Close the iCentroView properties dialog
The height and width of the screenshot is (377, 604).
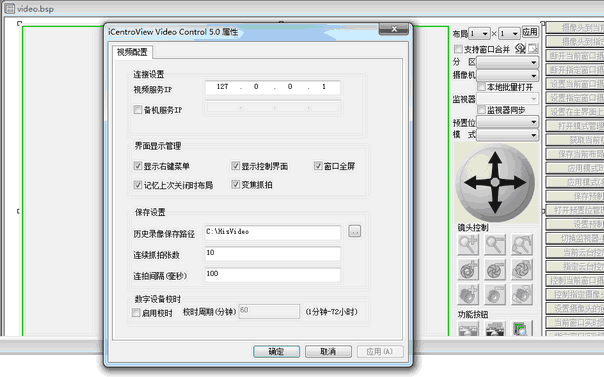pyautogui.click(x=394, y=28)
